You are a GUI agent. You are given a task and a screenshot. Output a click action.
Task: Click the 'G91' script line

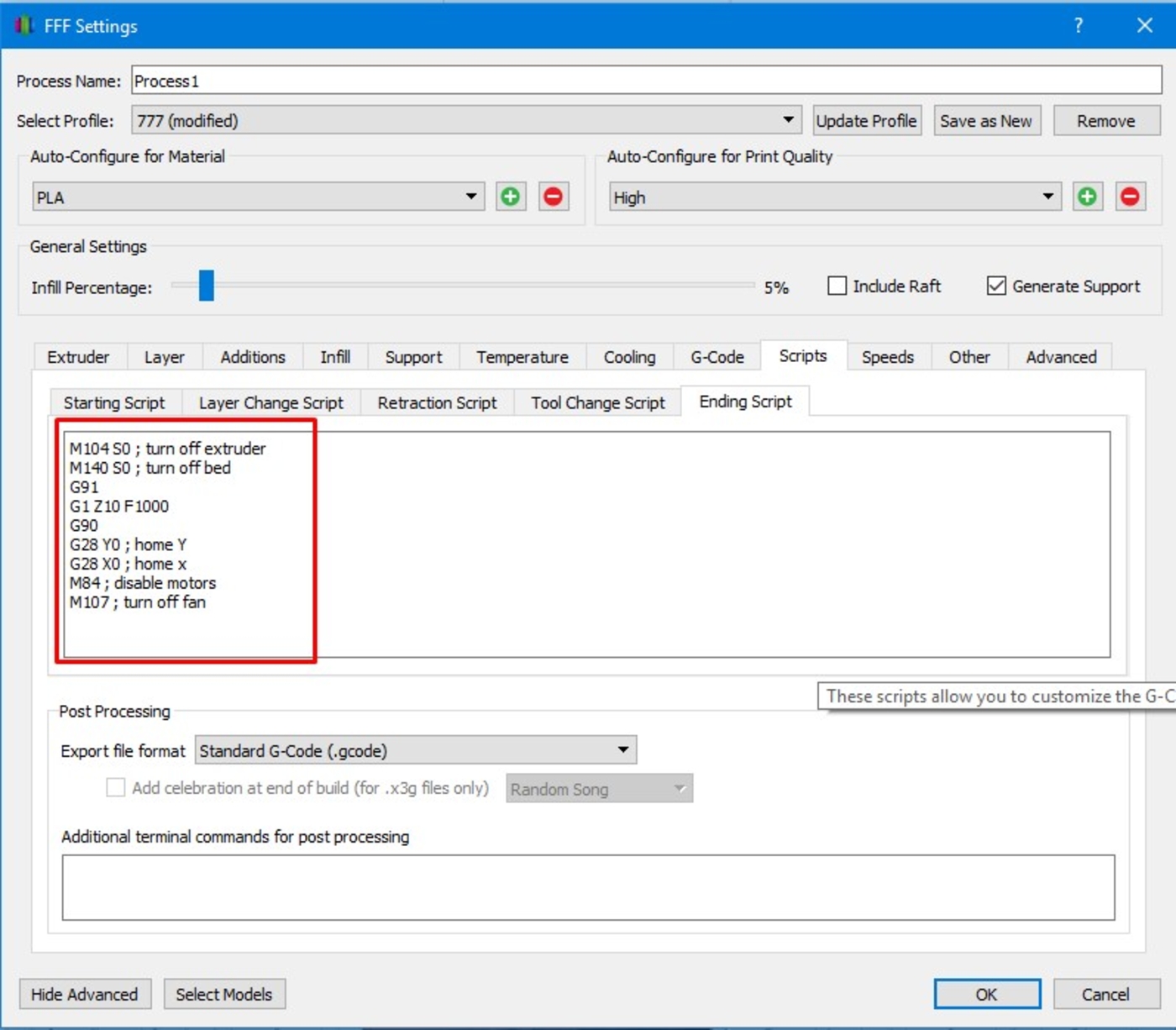84,487
